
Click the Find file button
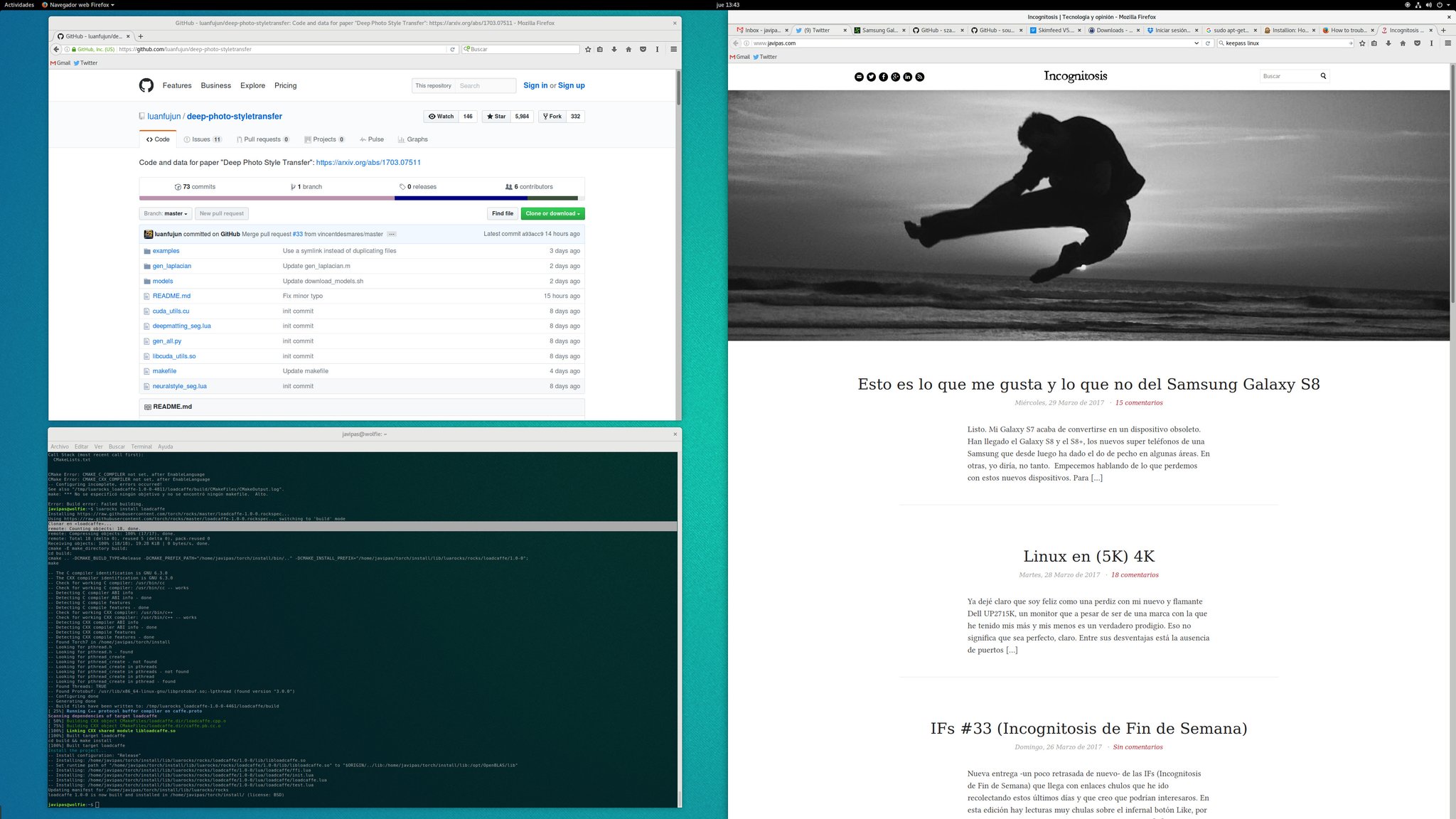pos(502,213)
